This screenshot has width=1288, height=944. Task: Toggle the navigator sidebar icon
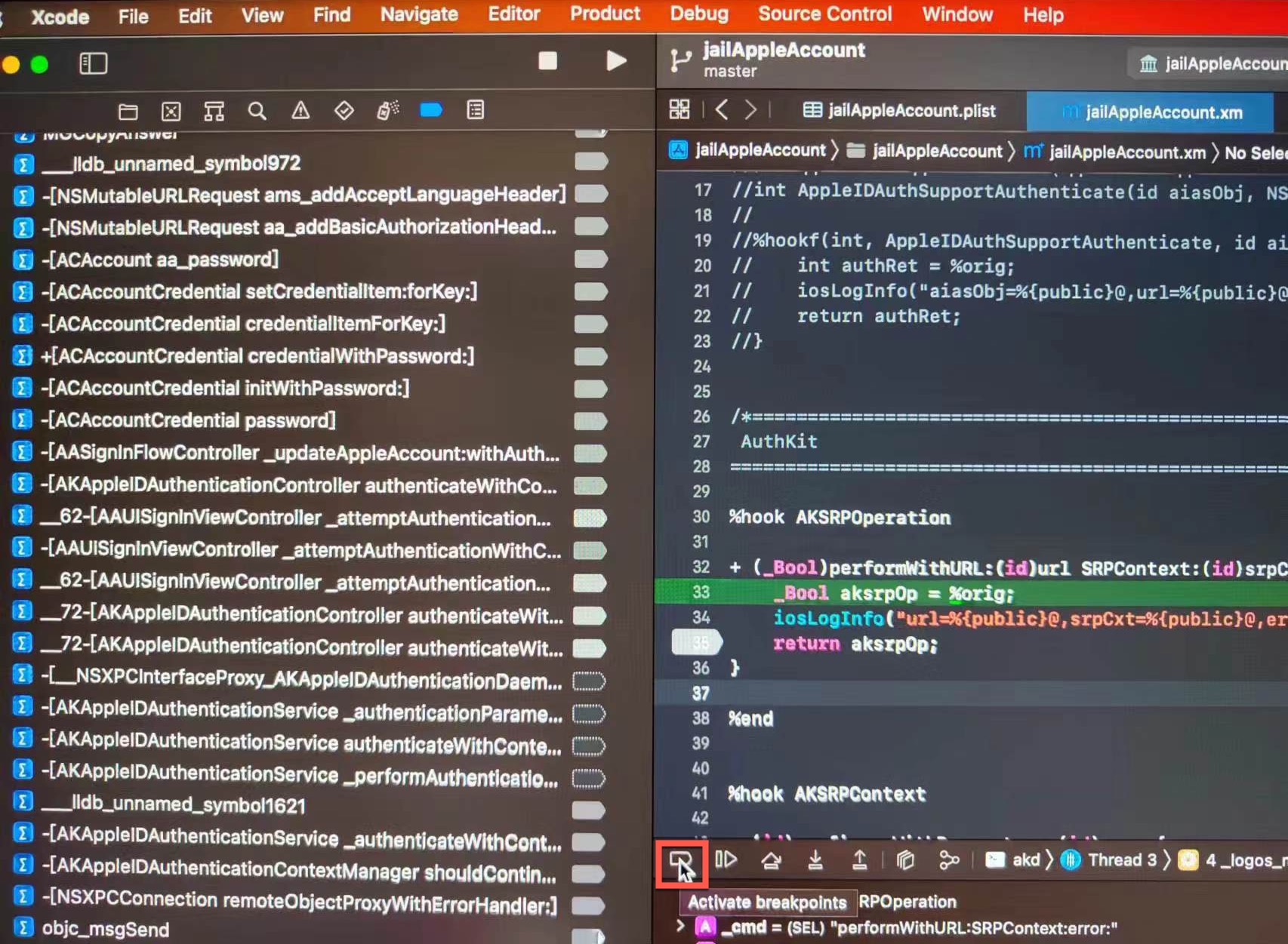pos(94,63)
